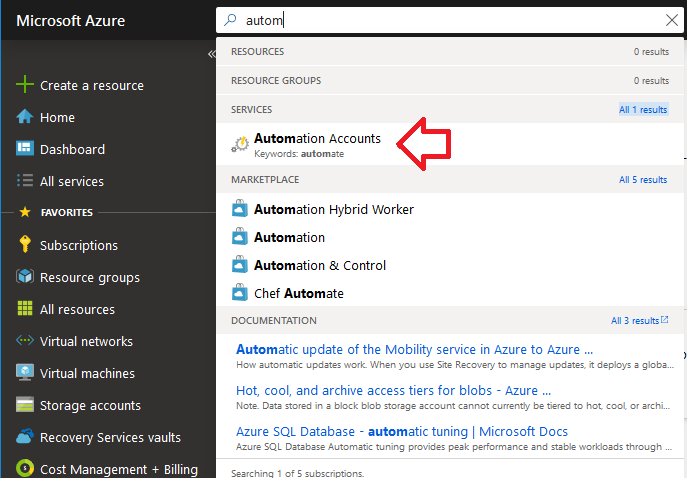This screenshot has width=687, height=478.
Task: Click the Cost Management + Billing icon
Action: pyautogui.click(x=25, y=468)
